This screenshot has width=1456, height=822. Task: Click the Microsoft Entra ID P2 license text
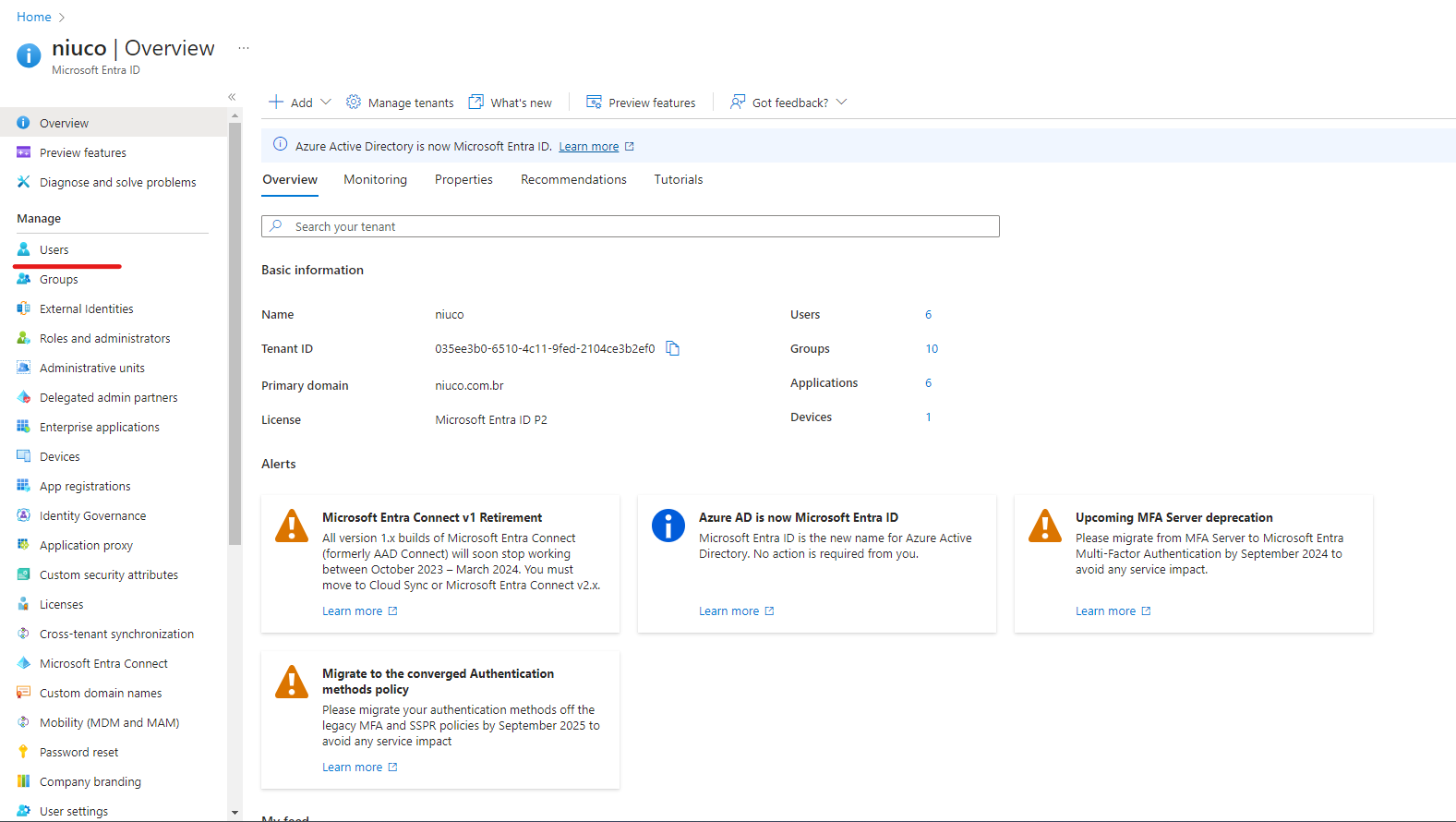pyautogui.click(x=491, y=419)
